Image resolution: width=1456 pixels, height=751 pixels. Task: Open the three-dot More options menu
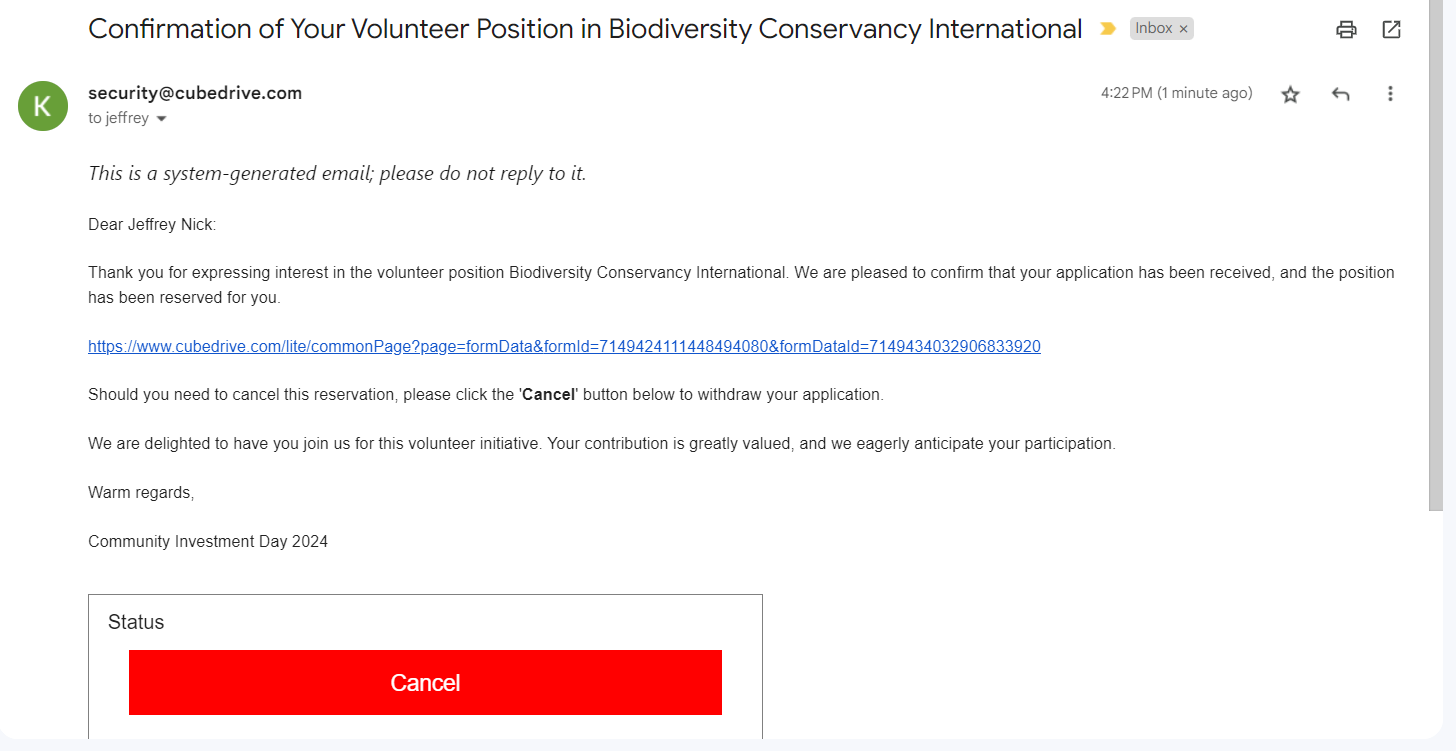[x=1389, y=94]
